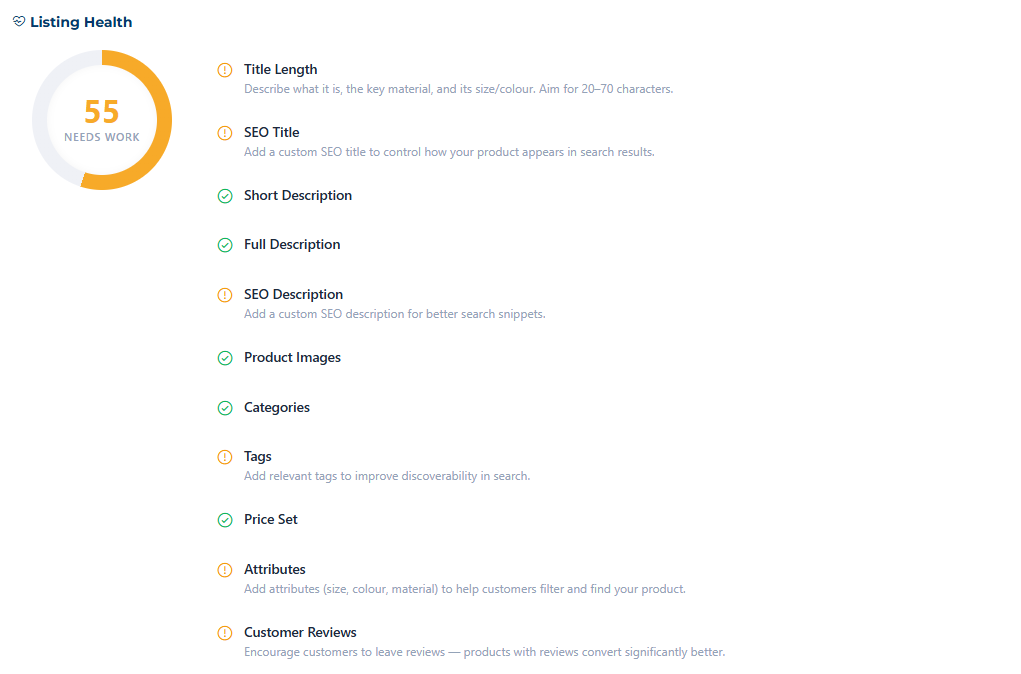Click the green check beside Product Images
The image size is (1021, 674).
pos(225,358)
